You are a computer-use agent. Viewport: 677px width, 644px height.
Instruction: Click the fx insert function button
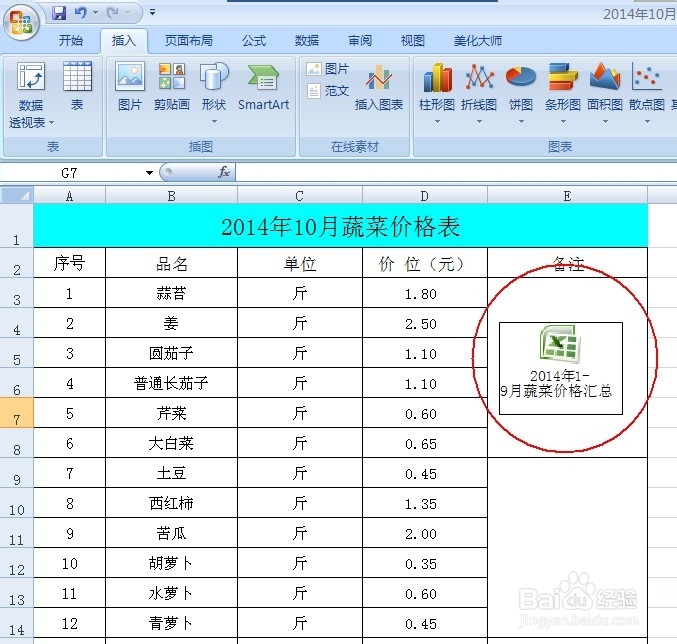224,172
